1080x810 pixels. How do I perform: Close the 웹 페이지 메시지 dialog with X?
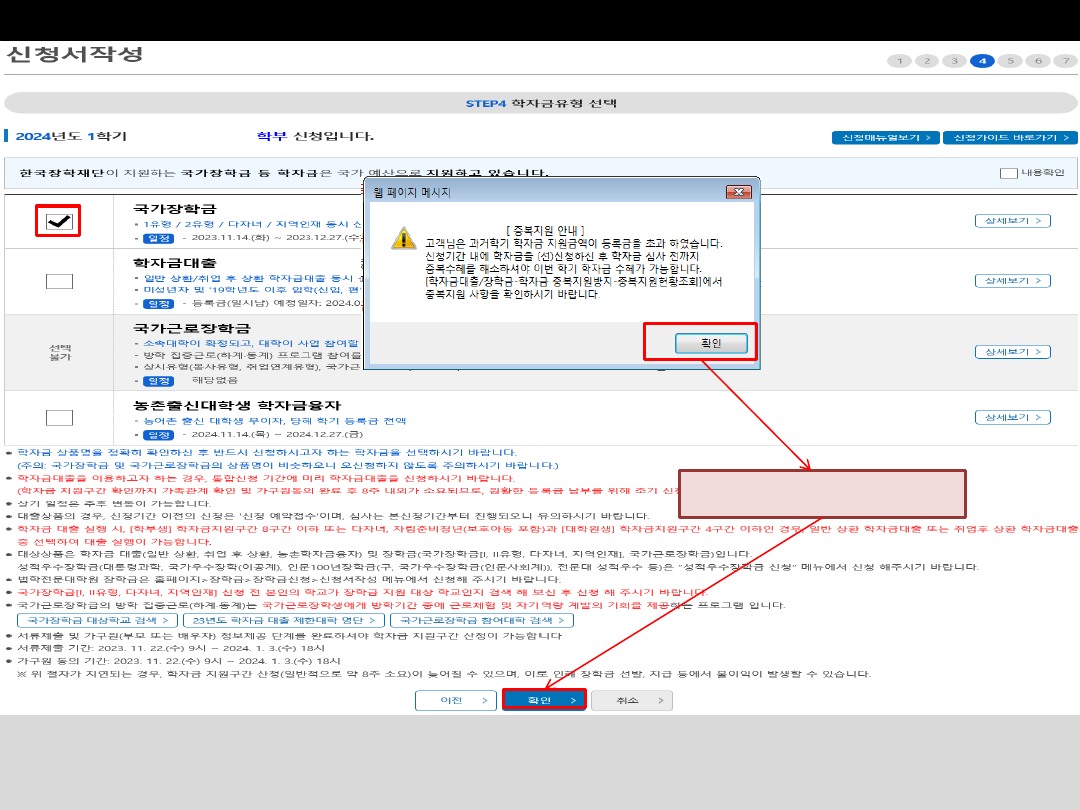(739, 192)
